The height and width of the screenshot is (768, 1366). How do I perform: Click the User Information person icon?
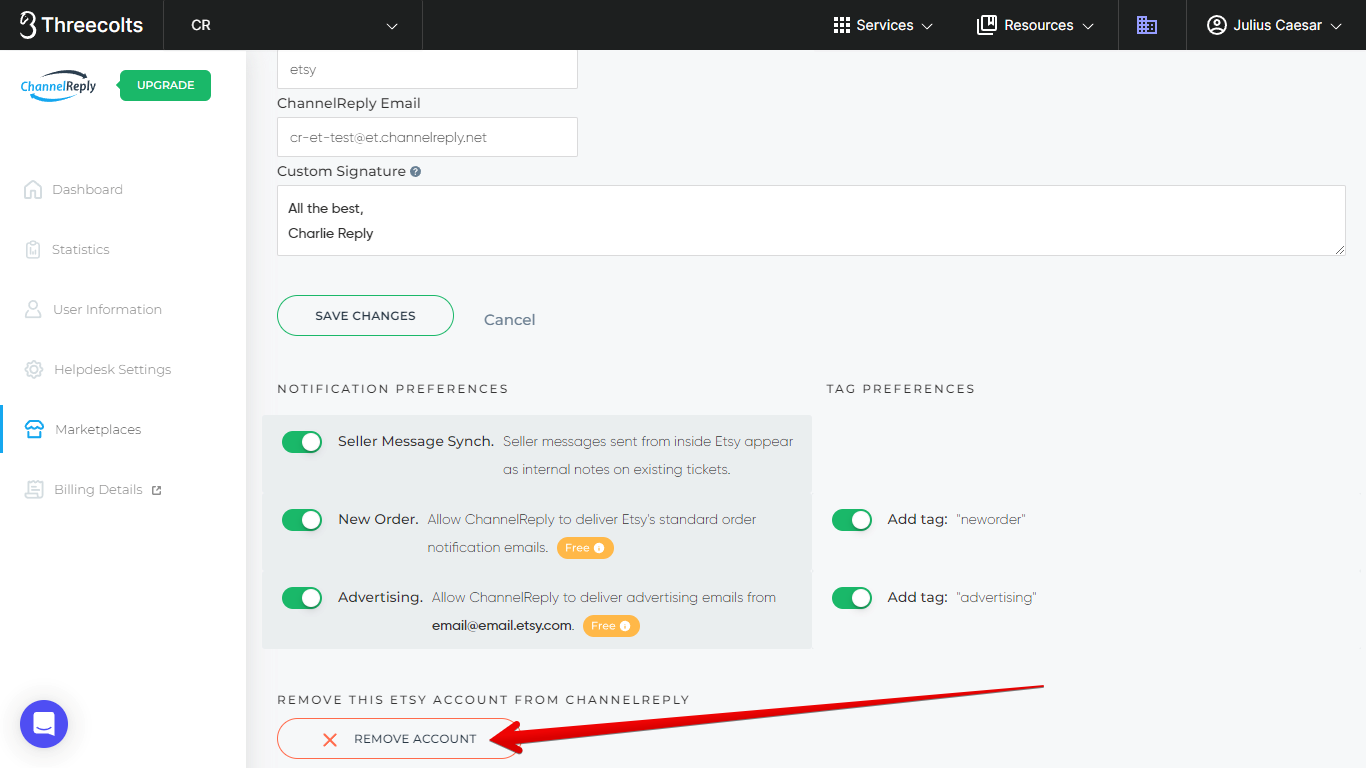[33, 309]
